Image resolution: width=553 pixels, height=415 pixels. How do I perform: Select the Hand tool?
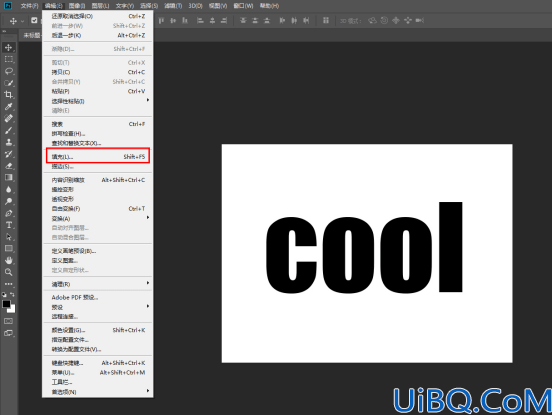(9, 261)
